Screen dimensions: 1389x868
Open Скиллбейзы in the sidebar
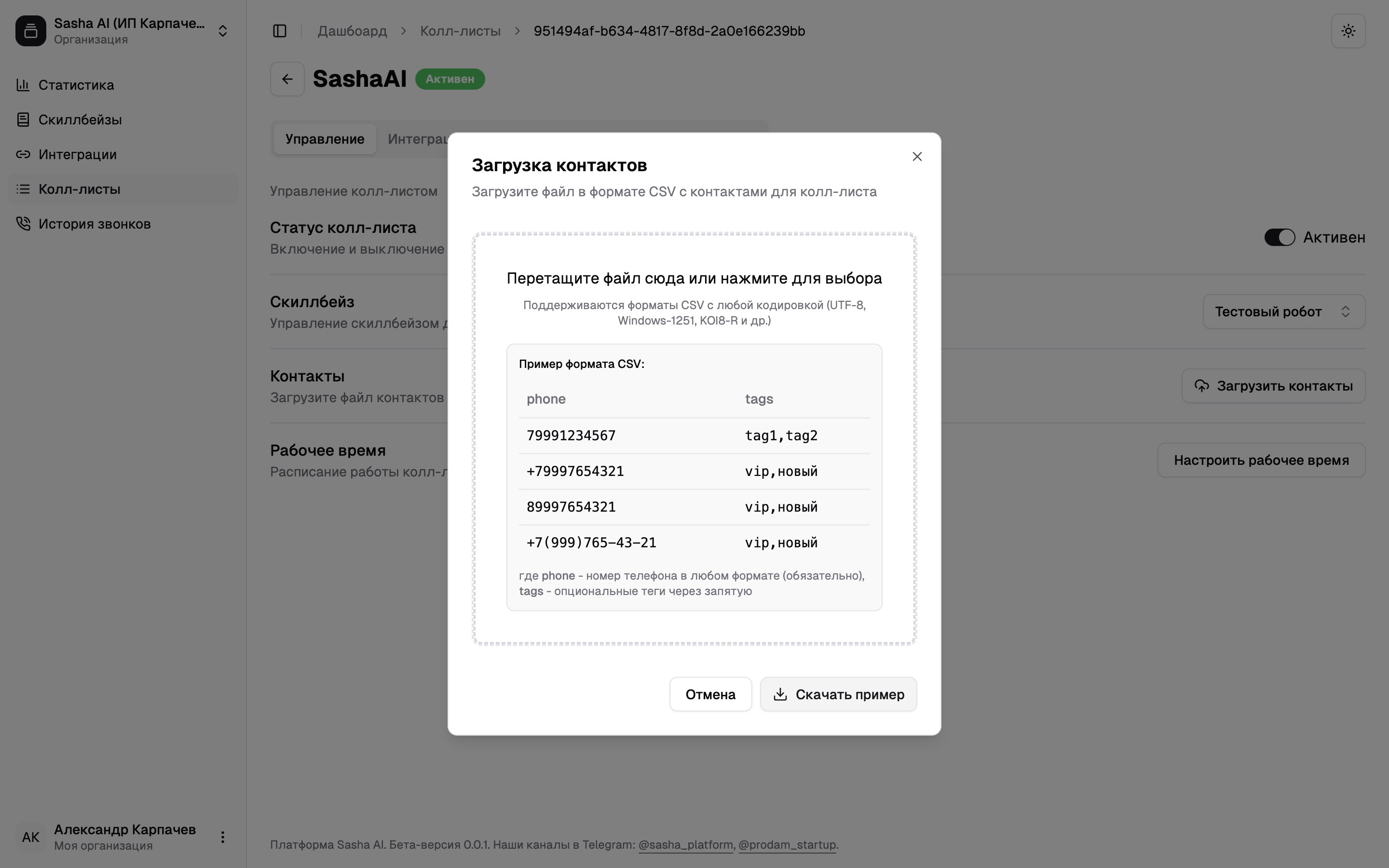pyautogui.click(x=80, y=120)
